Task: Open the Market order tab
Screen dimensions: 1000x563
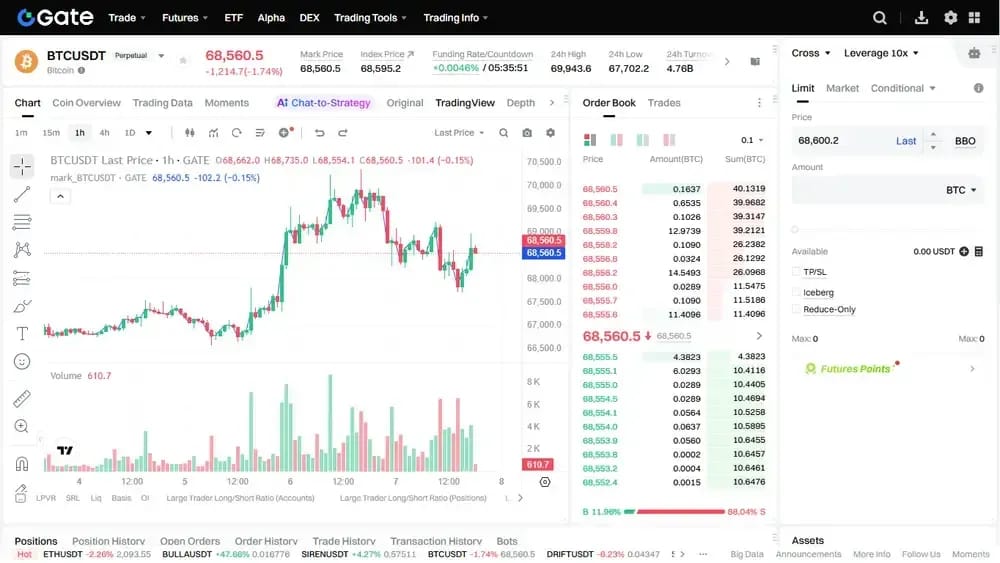Action: tap(842, 88)
